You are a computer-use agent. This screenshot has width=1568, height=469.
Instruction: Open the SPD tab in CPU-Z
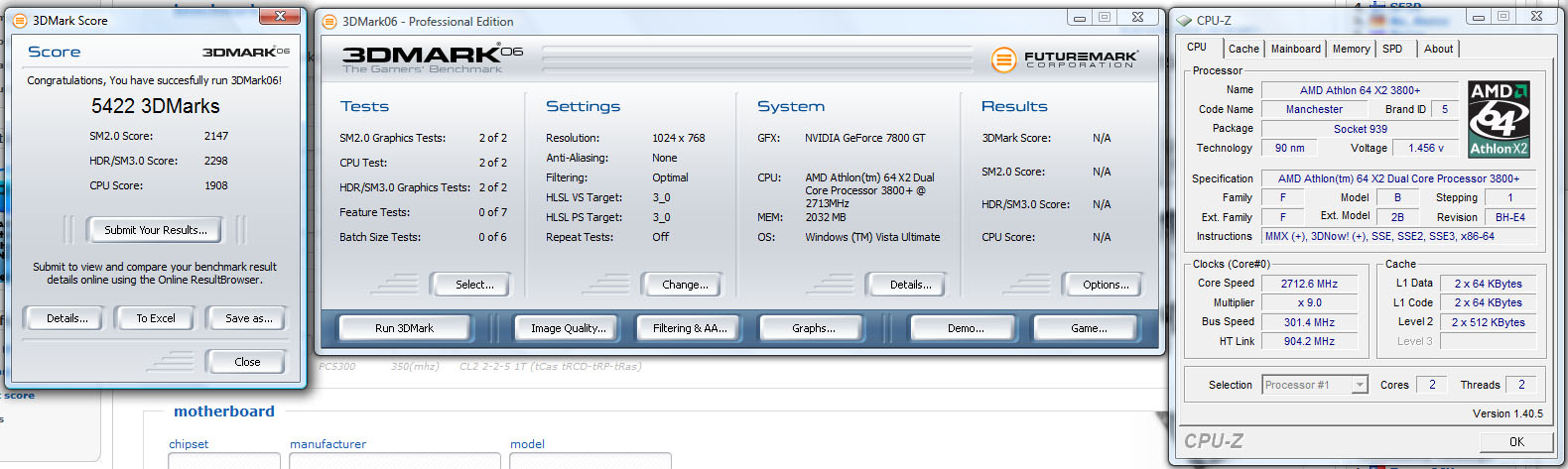1393,49
